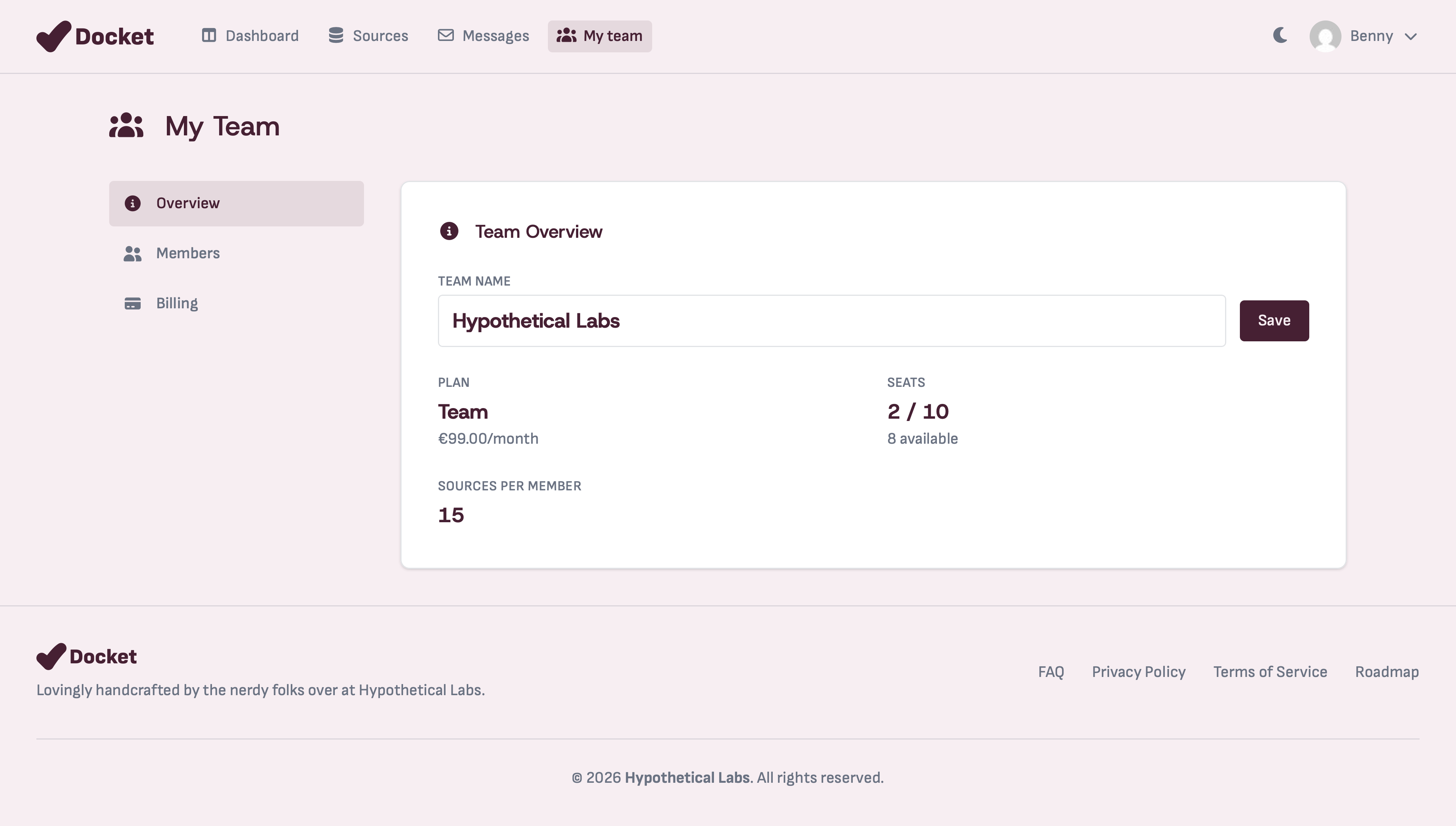Click the 2 / 10 seats value
1456x826 pixels.
(x=918, y=412)
